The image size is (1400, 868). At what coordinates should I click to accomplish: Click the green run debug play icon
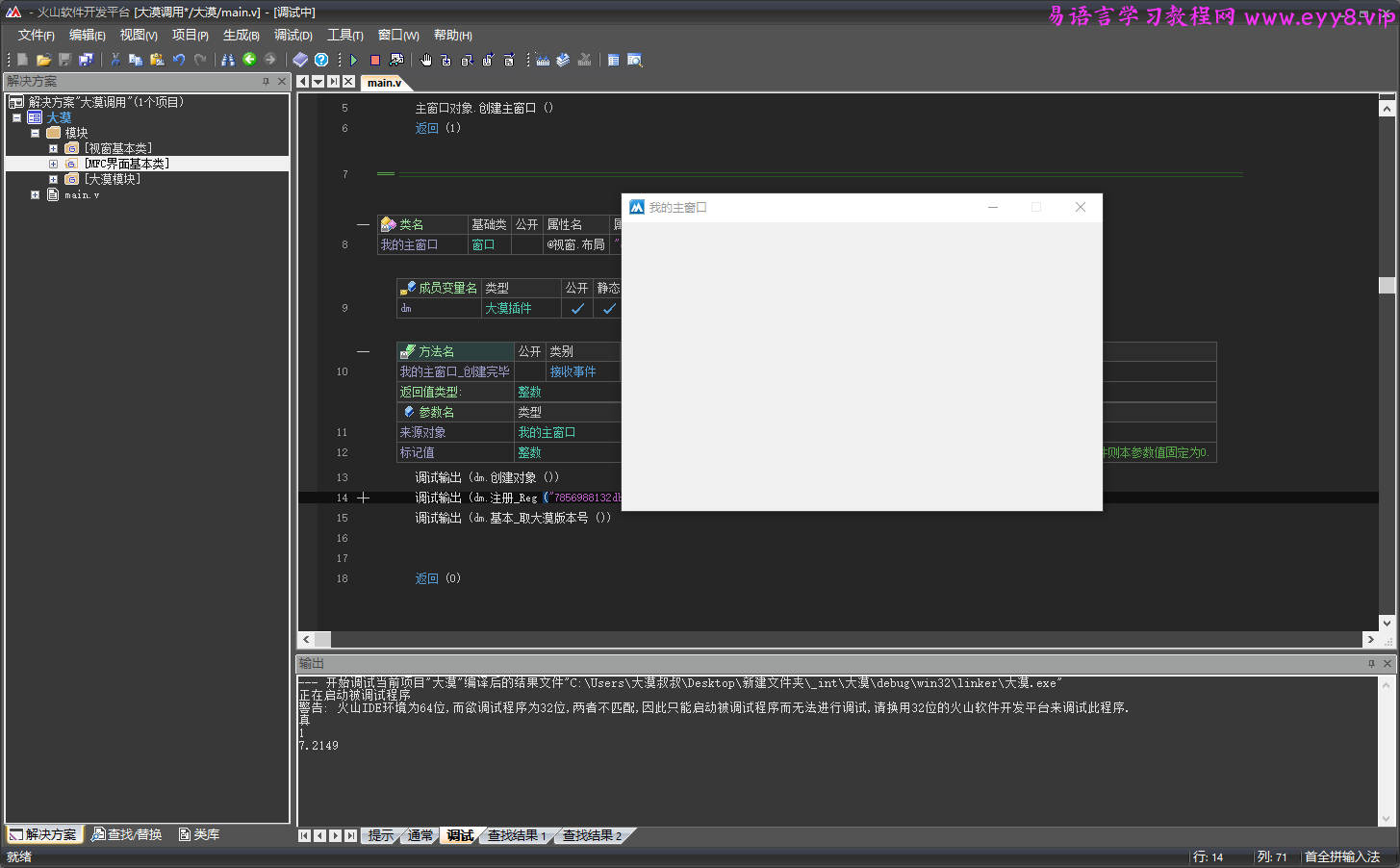click(354, 60)
